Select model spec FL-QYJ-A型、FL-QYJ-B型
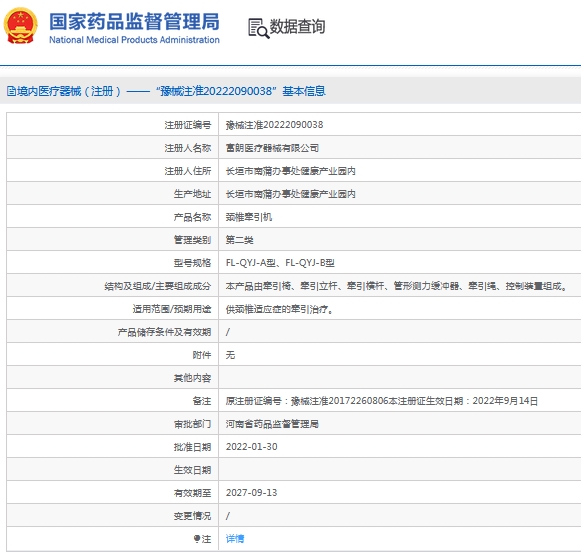Screen dimensions: 581x558 280,263
